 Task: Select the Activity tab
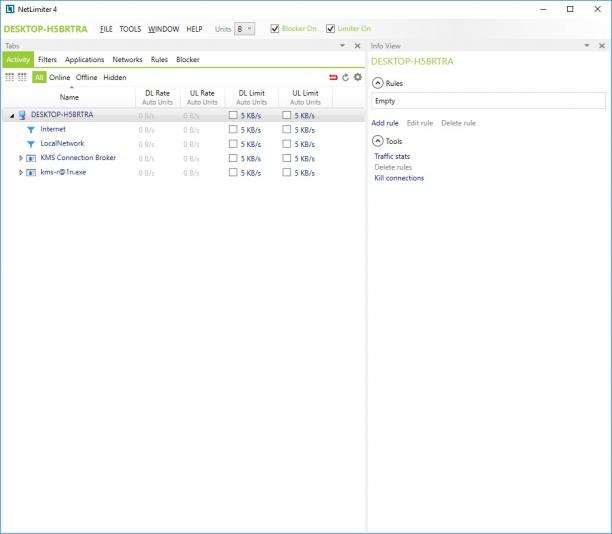coord(18,59)
